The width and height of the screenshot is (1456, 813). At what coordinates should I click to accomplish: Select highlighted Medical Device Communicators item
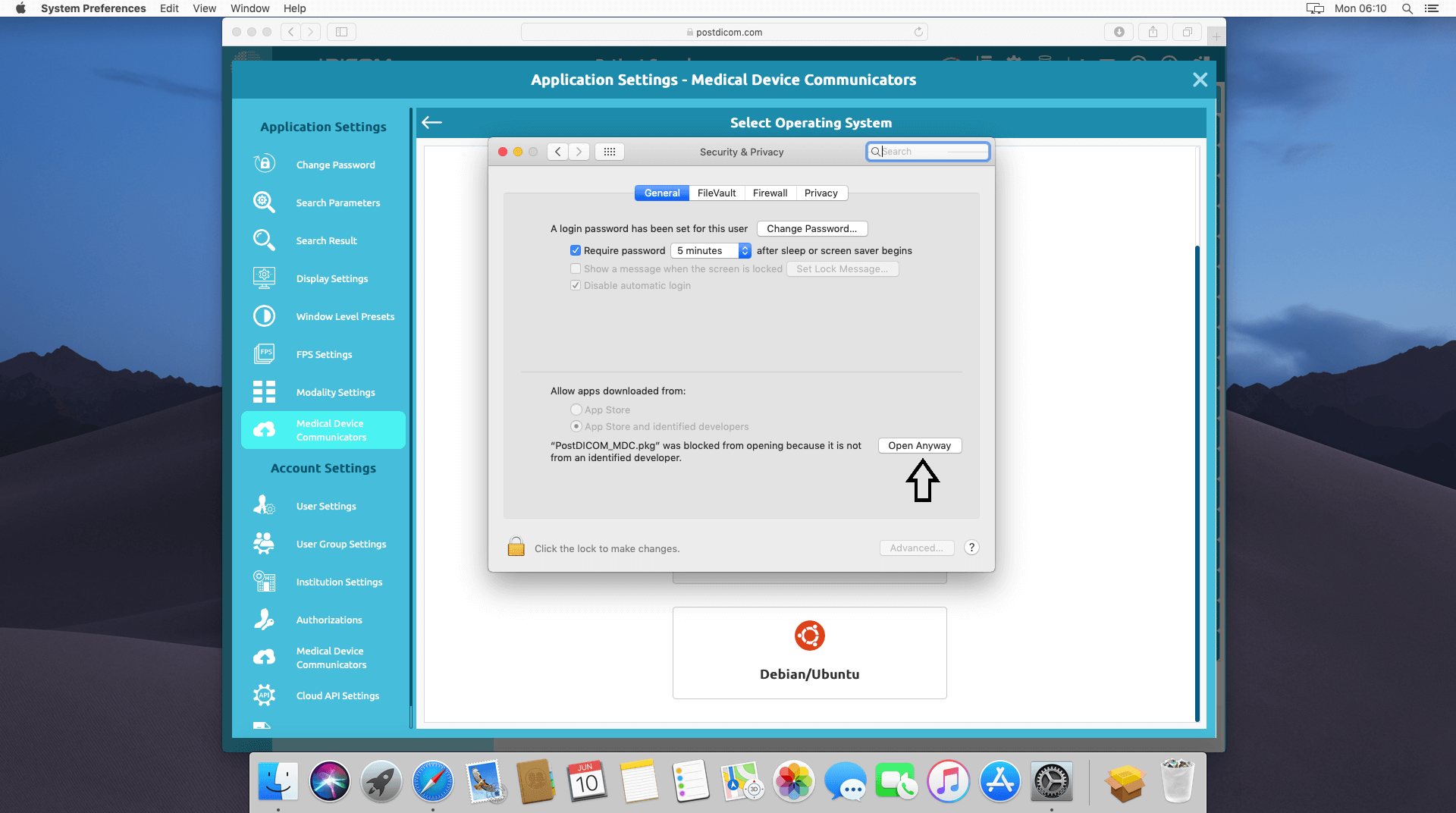[323, 430]
